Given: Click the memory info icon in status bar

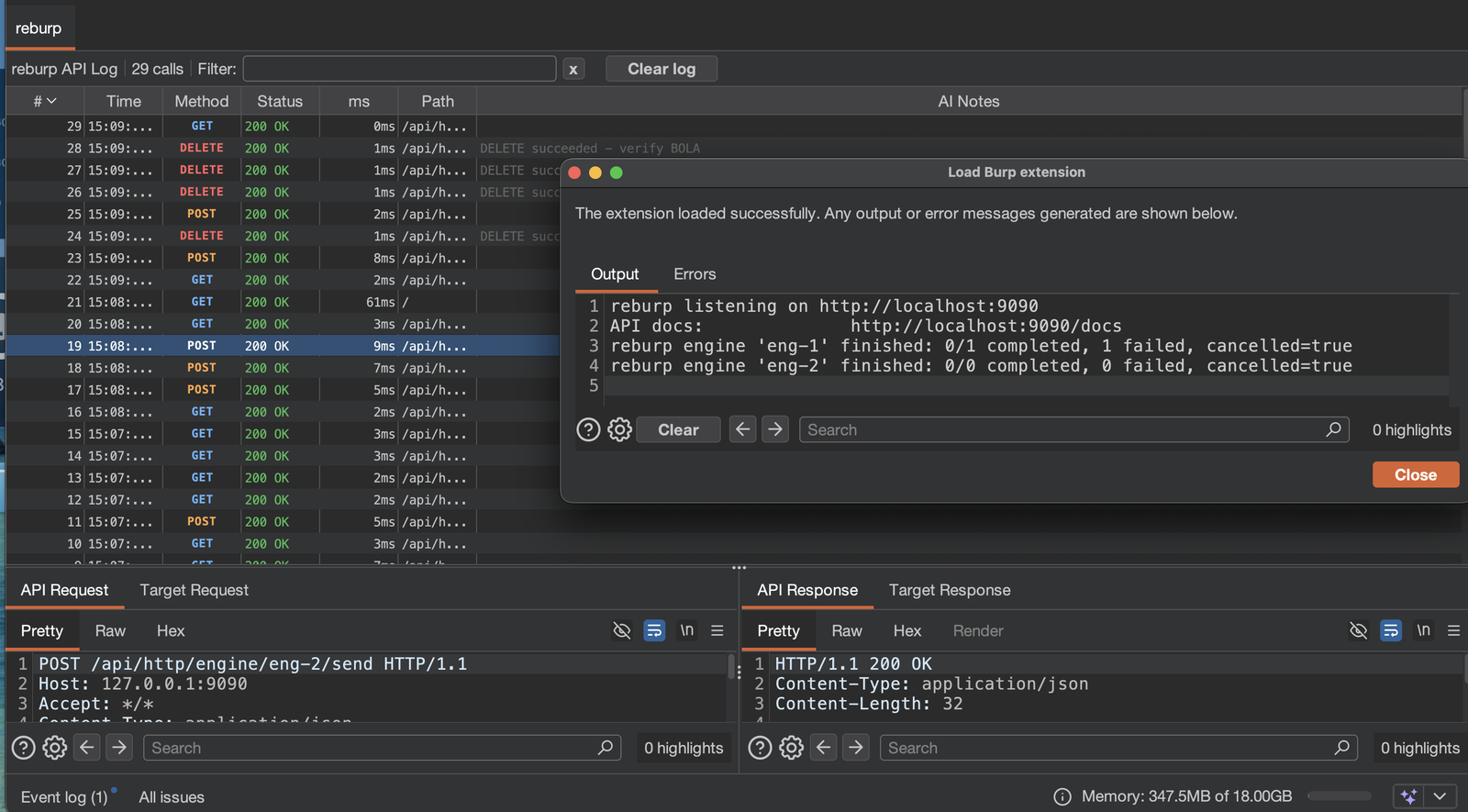Looking at the screenshot, I should 1062,796.
